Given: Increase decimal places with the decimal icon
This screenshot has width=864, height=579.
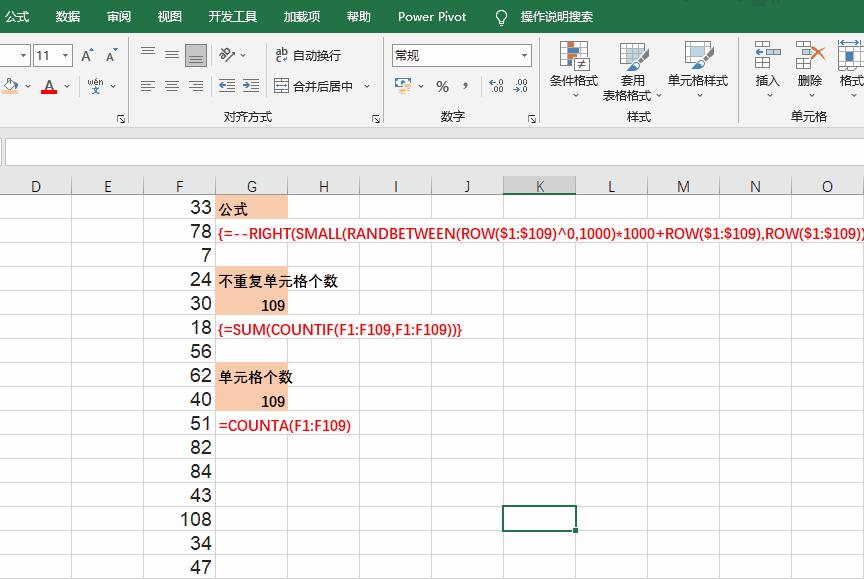Looking at the screenshot, I should click(x=496, y=86).
